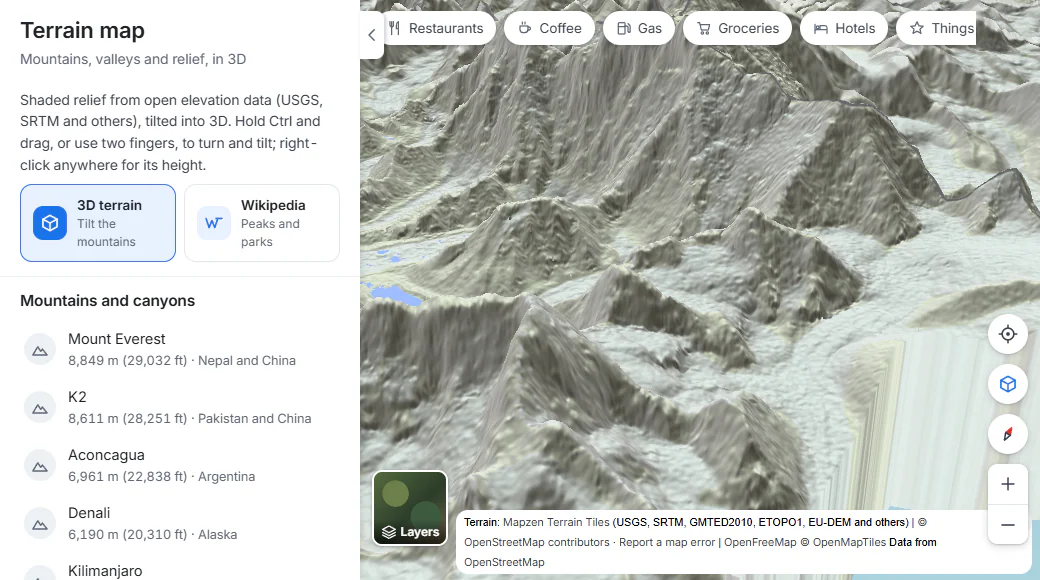Collapse the side panel with the chevron
The image size is (1040, 580).
pos(371,35)
